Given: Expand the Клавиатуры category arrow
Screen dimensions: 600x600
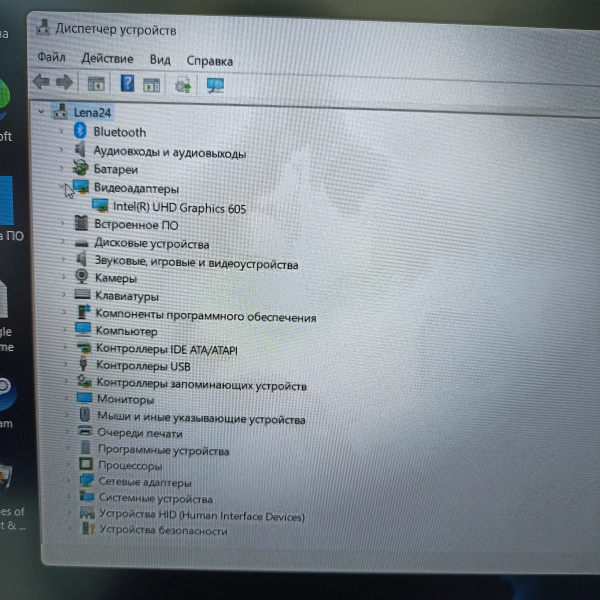Looking at the screenshot, I should (x=64, y=294).
